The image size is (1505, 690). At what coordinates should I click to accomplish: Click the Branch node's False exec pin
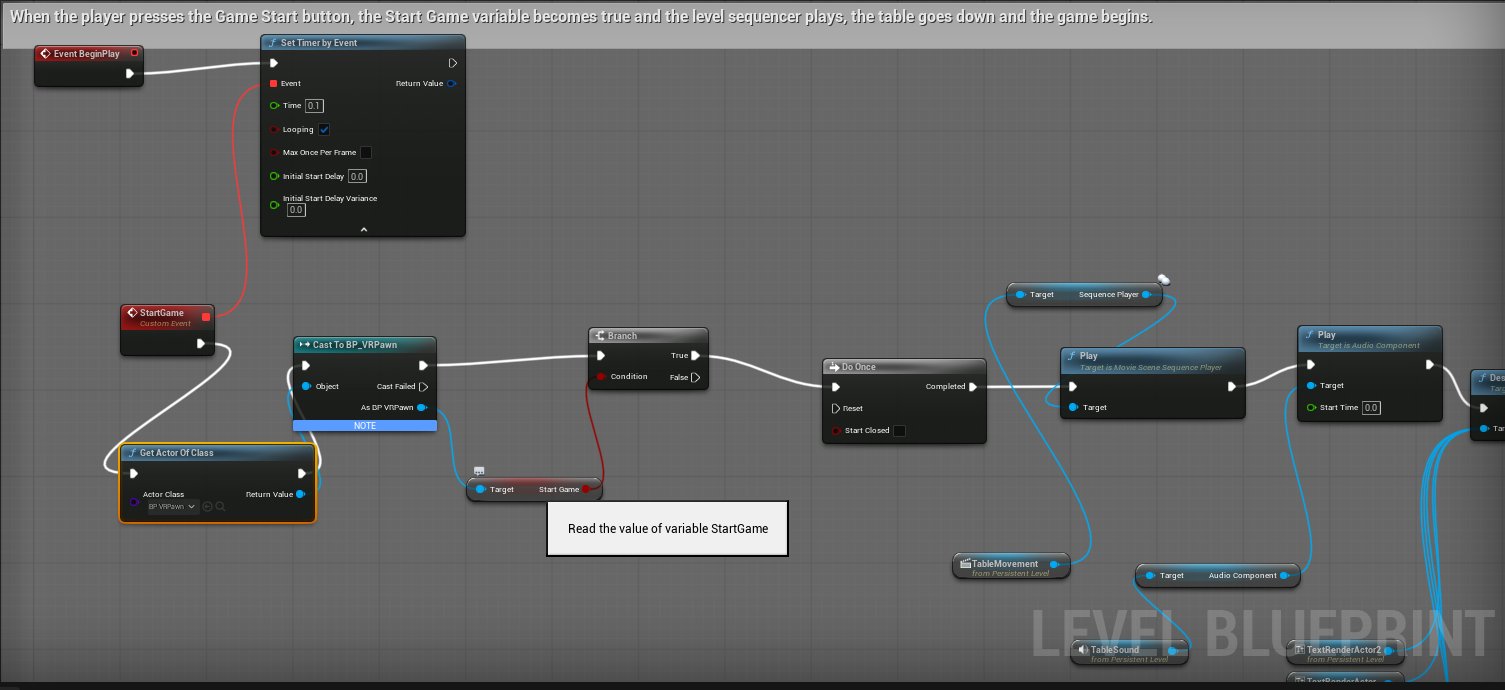coord(696,377)
